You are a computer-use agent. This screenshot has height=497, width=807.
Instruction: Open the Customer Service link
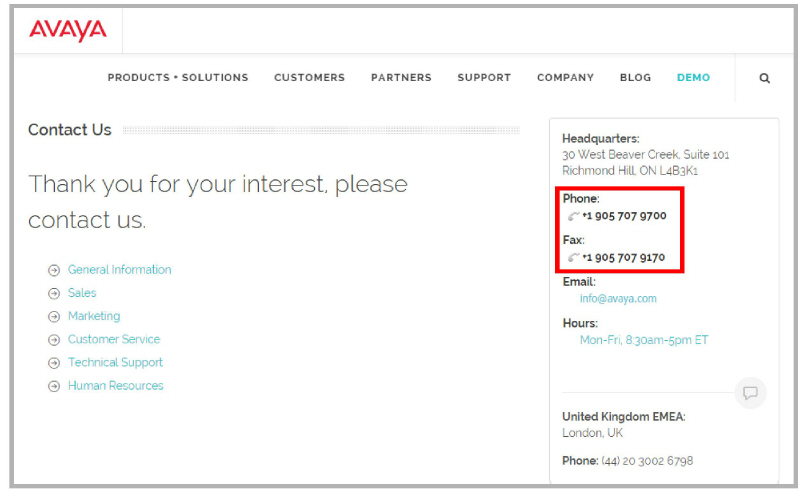click(114, 339)
